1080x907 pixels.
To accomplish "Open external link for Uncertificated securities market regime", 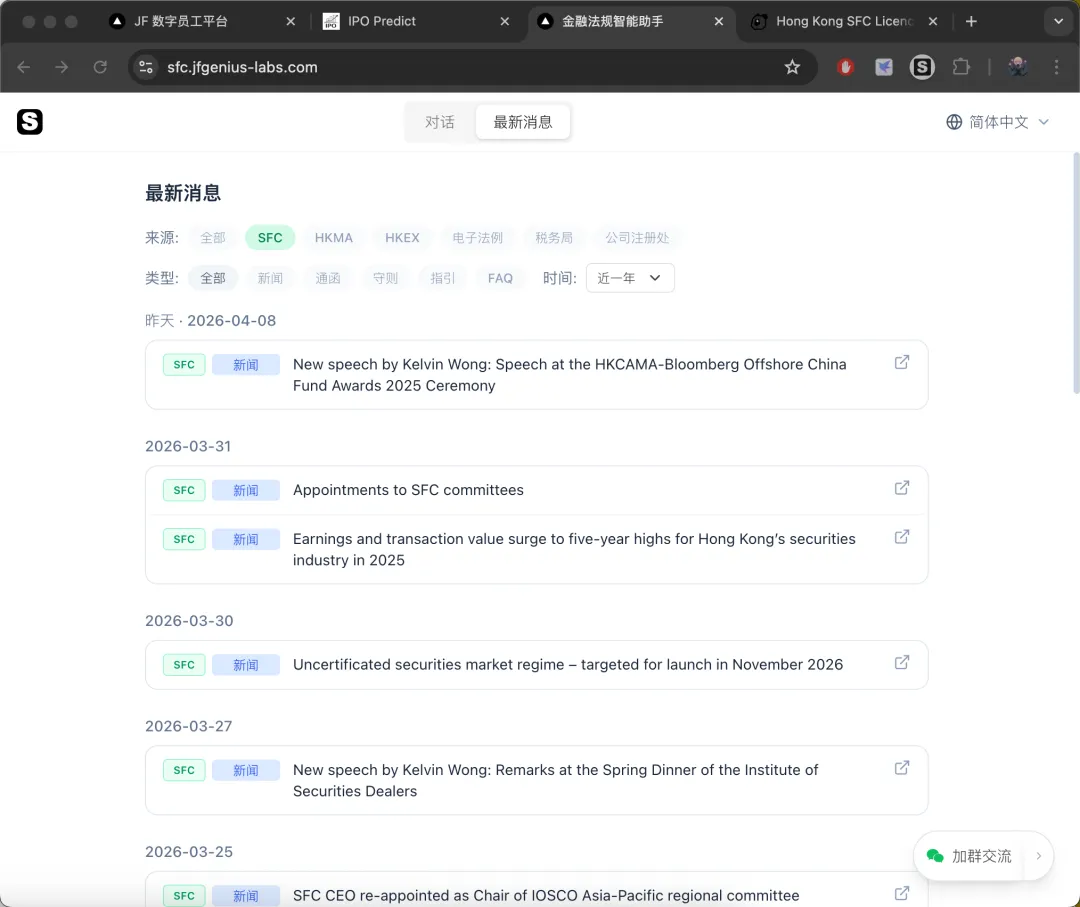I will click(902, 663).
